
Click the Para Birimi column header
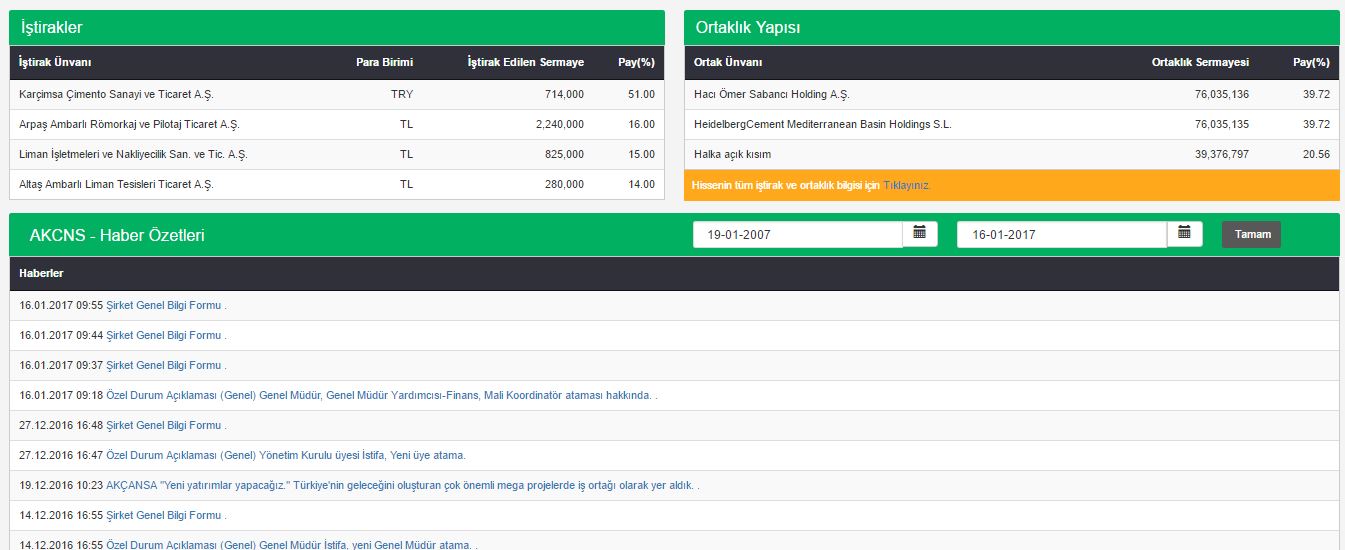(x=384, y=62)
